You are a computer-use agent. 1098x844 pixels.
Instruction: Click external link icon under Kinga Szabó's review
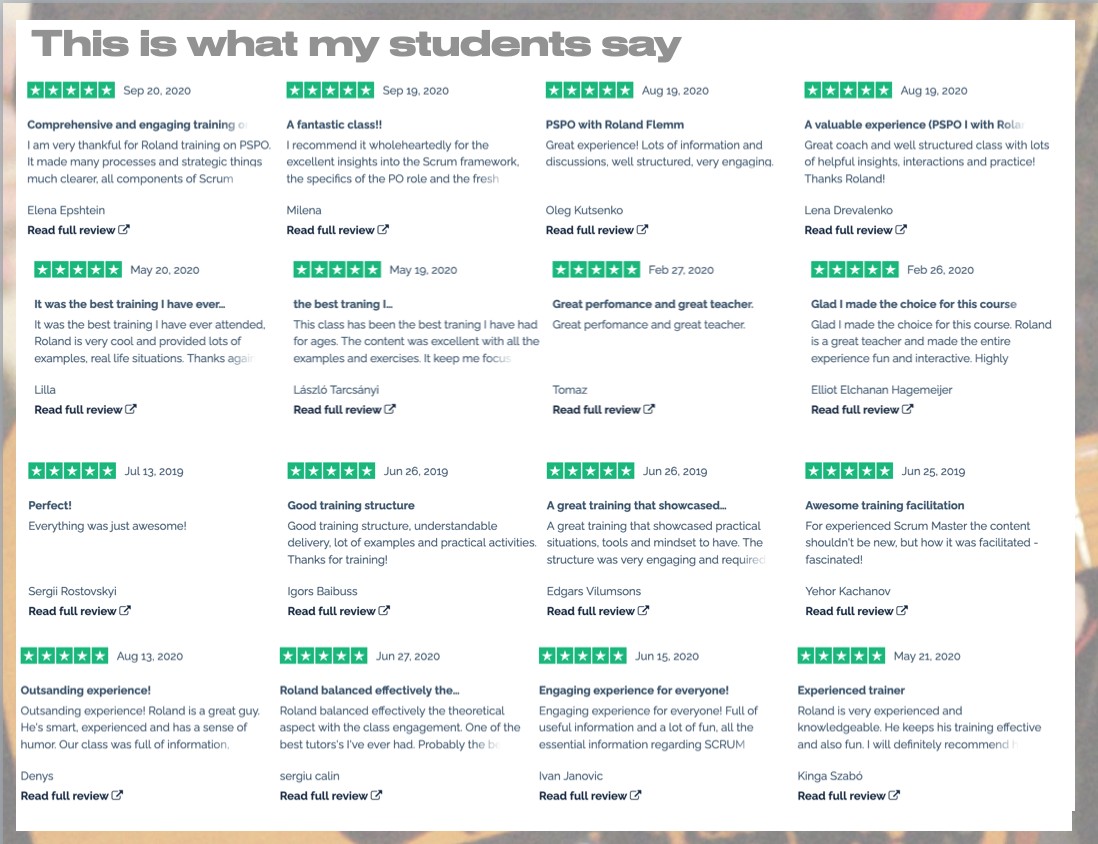pos(894,796)
